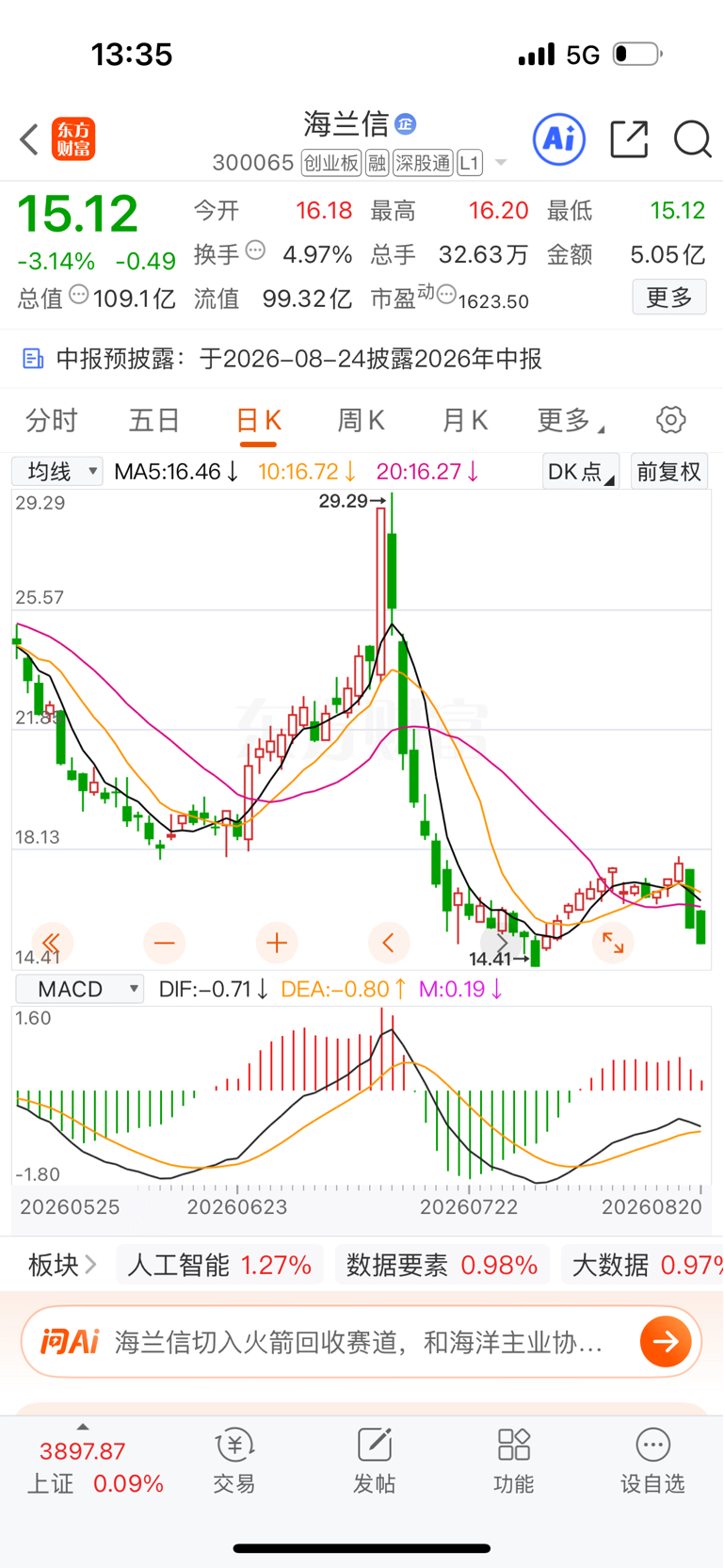Open the blue Ai assistant icon
The width and height of the screenshot is (724, 1568).
point(559,139)
